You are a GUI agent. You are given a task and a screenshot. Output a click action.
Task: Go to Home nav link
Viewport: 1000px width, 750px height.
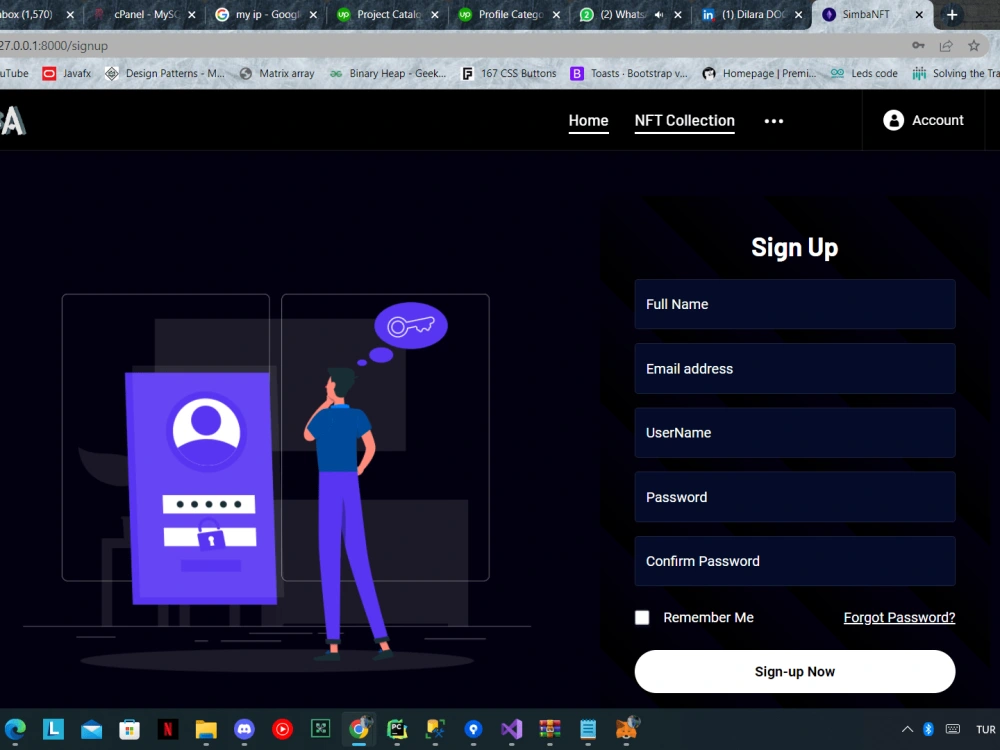pyautogui.click(x=588, y=121)
